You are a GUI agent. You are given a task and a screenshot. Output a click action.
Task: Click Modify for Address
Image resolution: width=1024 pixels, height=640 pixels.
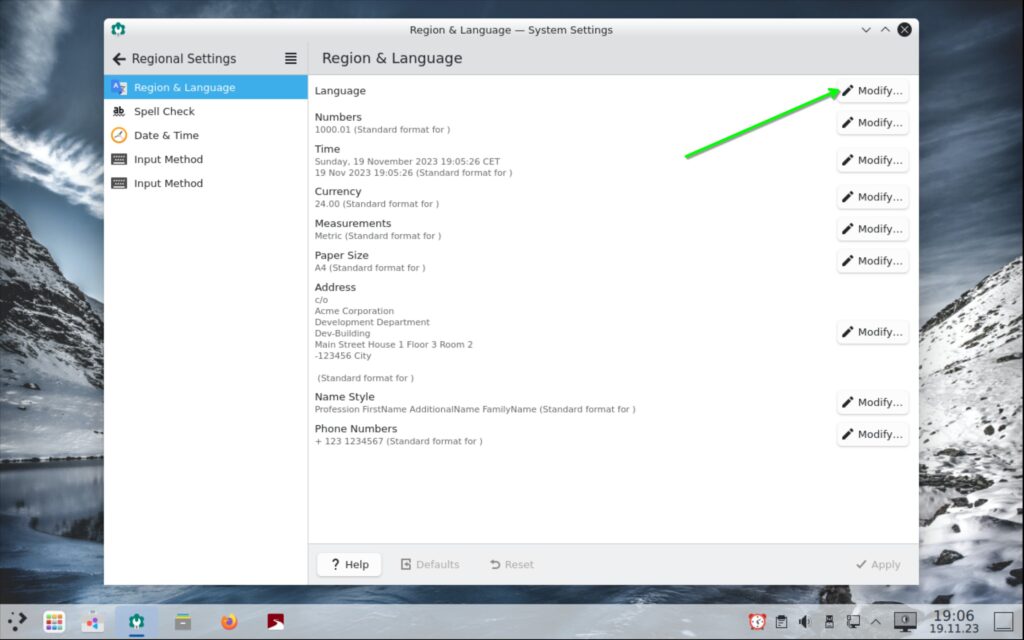pyautogui.click(x=872, y=332)
